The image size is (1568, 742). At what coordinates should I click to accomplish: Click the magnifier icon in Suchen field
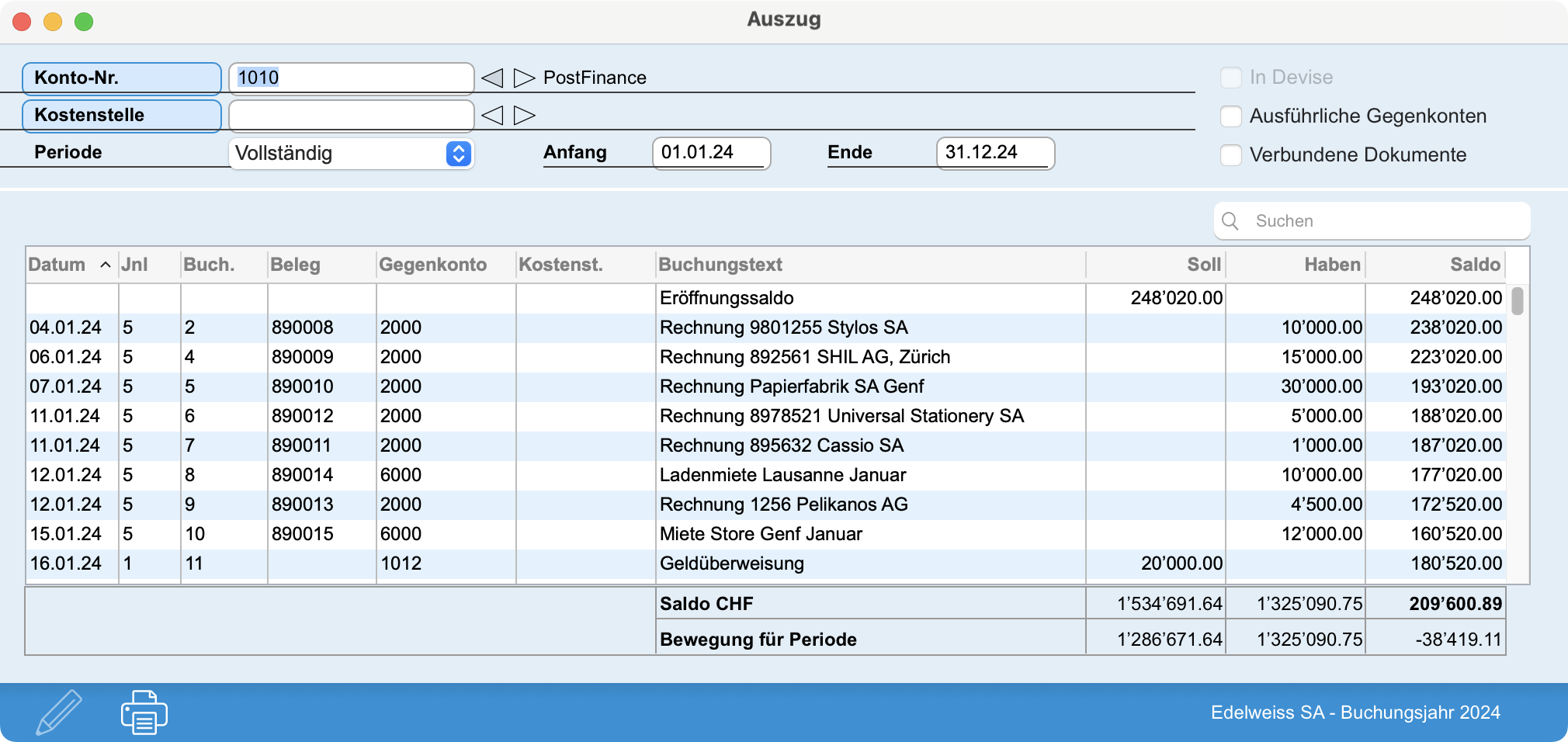point(1230,221)
